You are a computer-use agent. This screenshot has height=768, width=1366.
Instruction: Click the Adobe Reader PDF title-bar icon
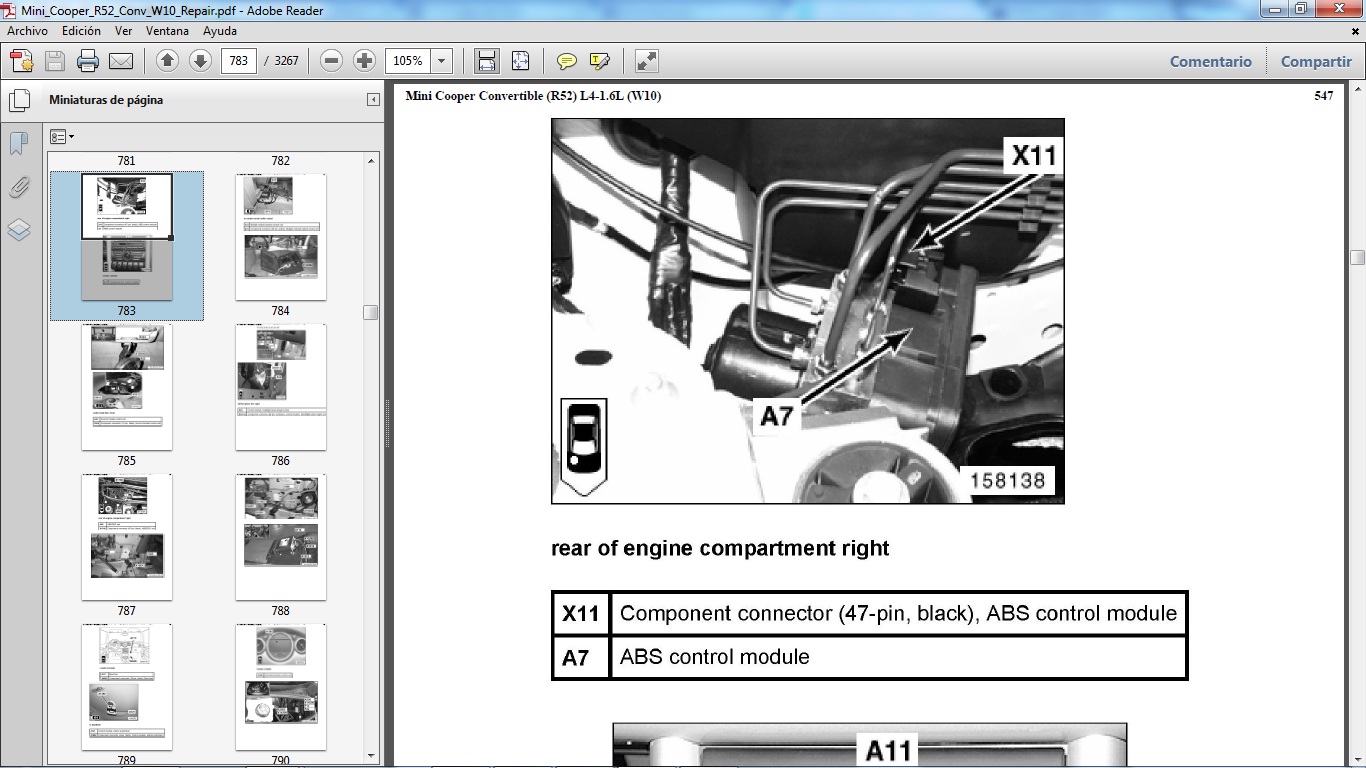10,9
